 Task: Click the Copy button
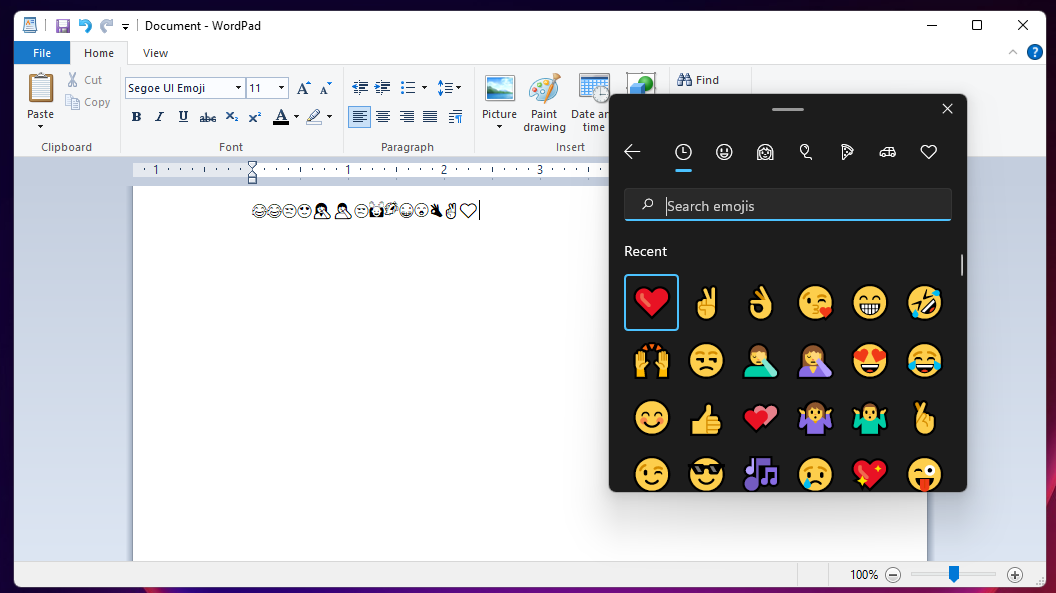coord(88,102)
